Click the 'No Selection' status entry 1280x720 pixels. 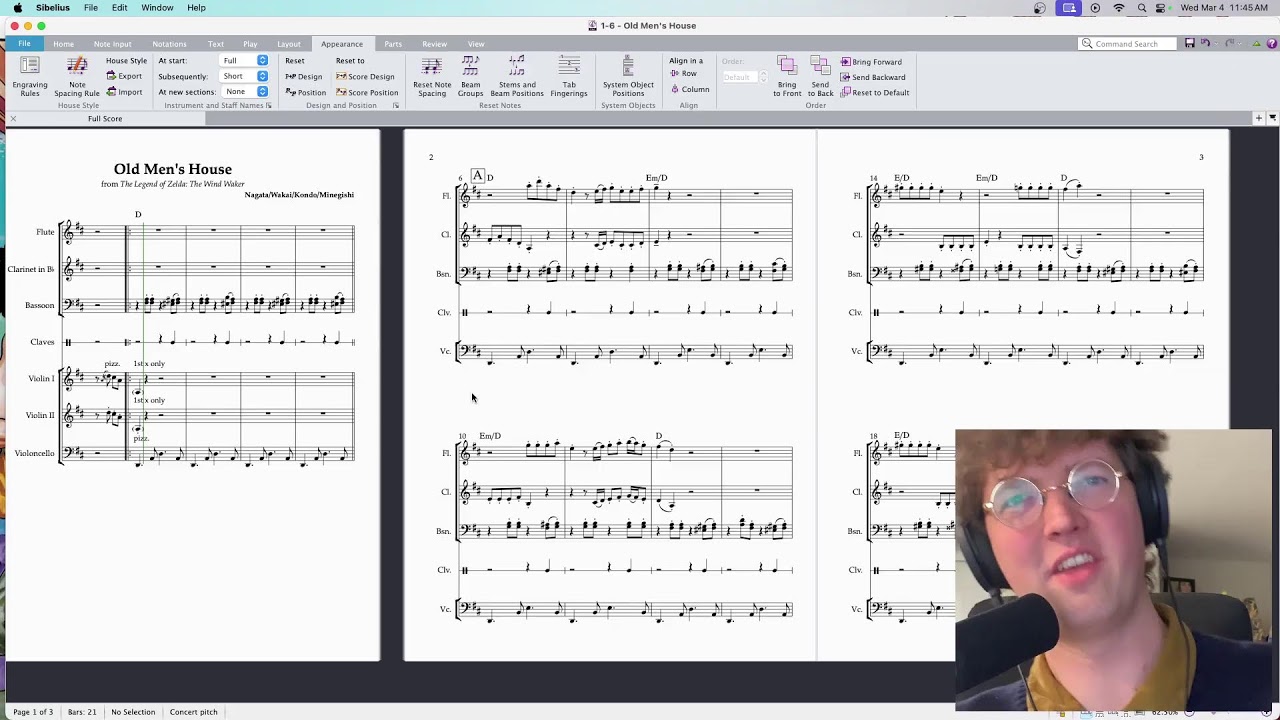[133, 712]
